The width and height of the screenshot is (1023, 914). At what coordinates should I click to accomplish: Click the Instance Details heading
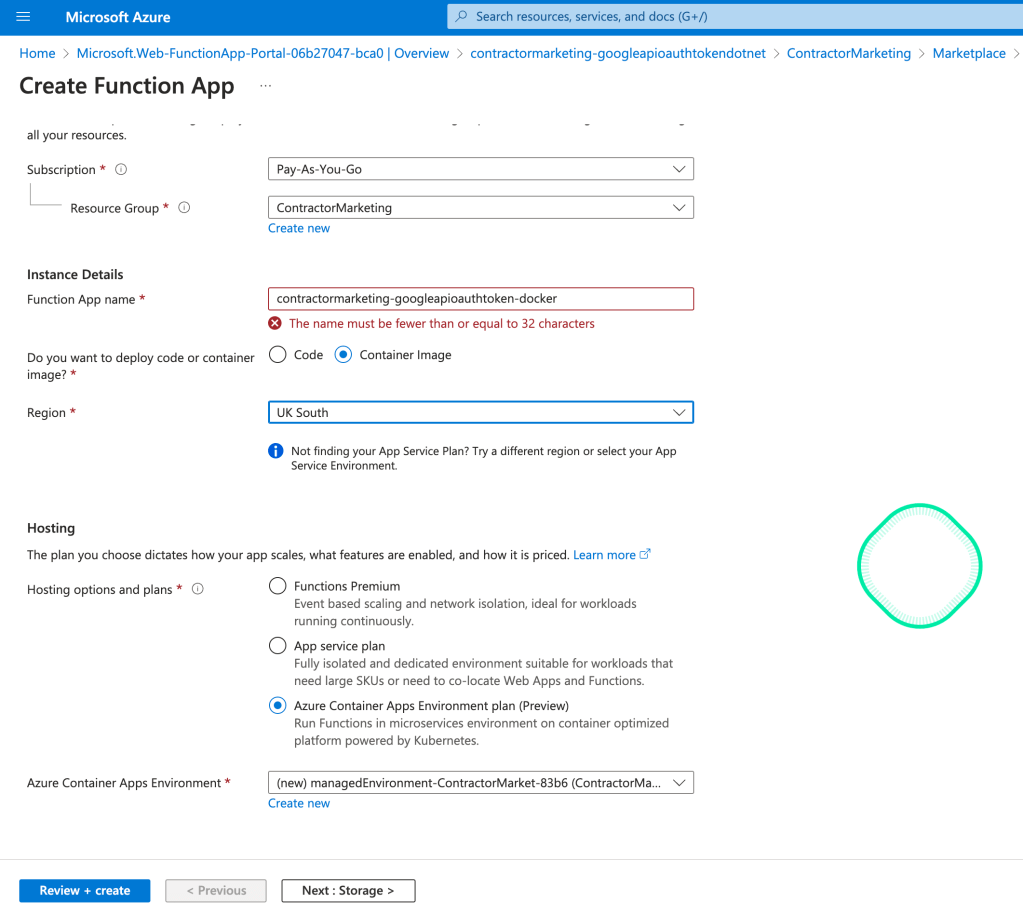click(75, 275)
